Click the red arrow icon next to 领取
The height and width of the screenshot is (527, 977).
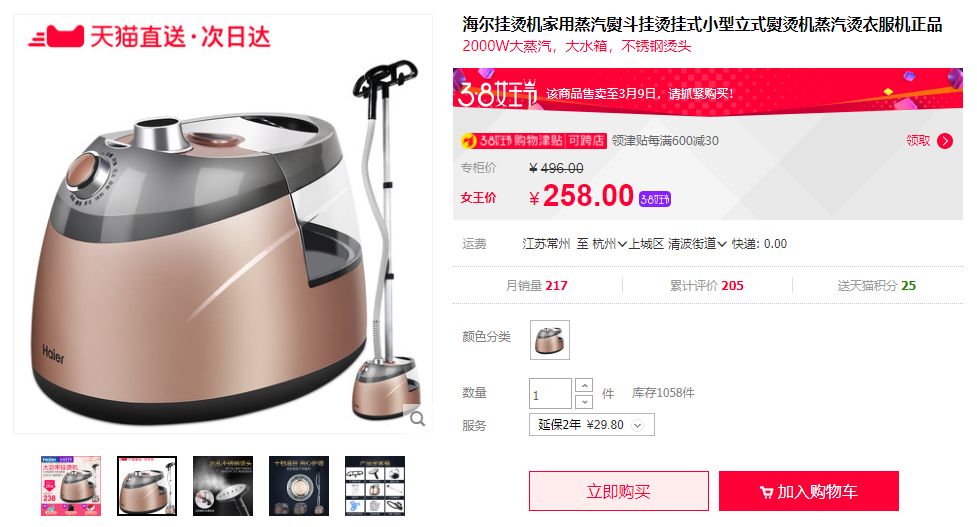pos(945,141)
